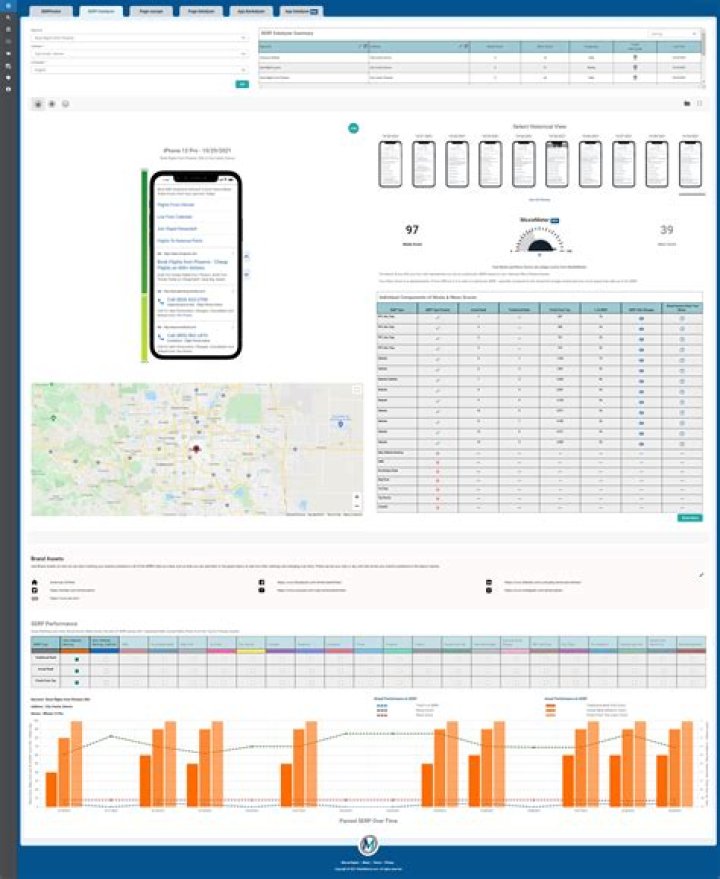Click the map zoom in button
Screen dimensions: 720x879
click(357, 496)
